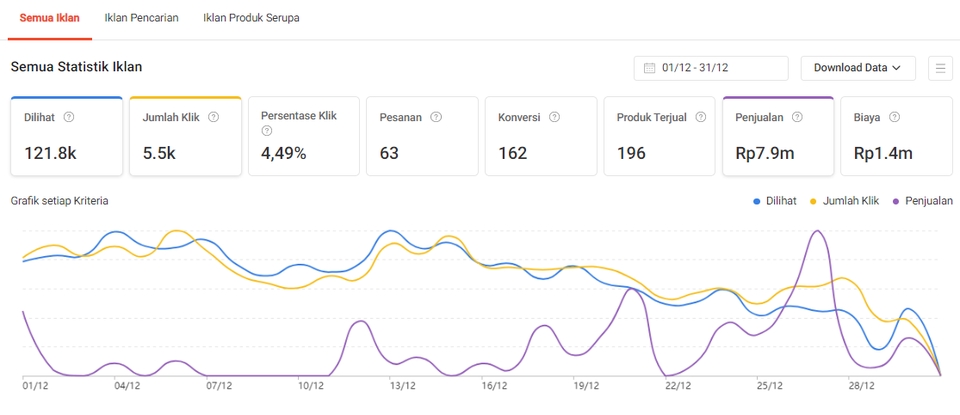The height and width of the screenshot is (415, 960).
Task: Expand the Download Data dropdown
Action: click(858, 68)
